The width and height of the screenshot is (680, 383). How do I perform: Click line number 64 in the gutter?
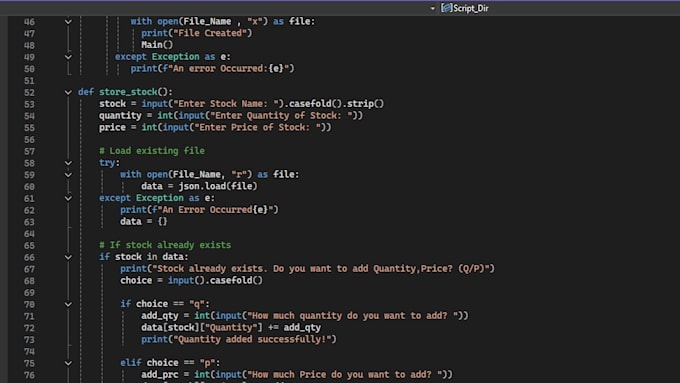coord(29,234)
